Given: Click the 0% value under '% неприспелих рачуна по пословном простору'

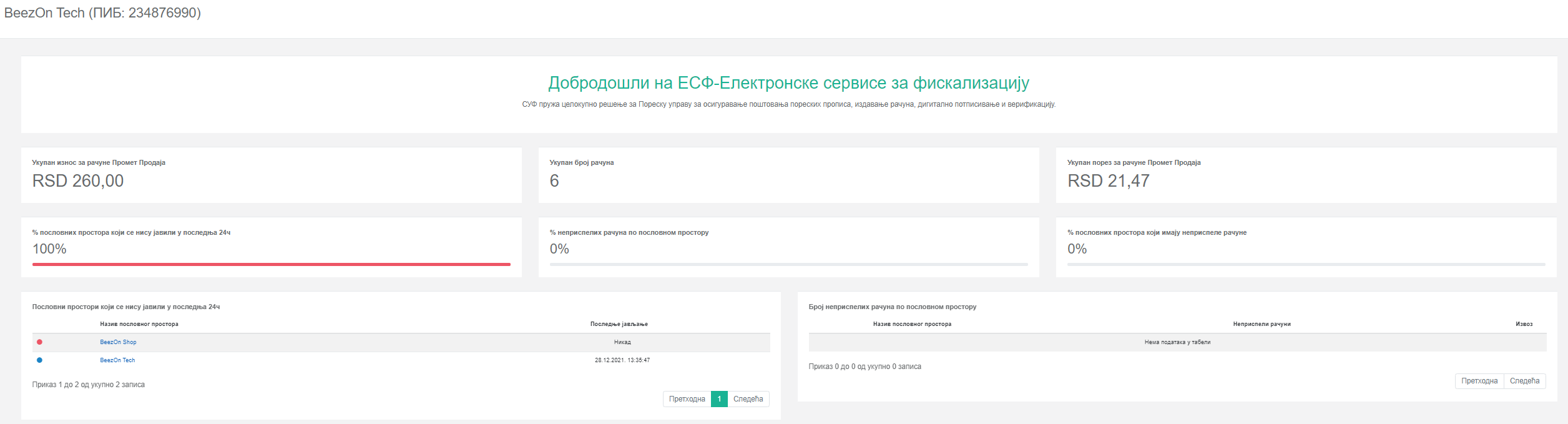Looking at the screenshot, I should click(x=559, y=249).
